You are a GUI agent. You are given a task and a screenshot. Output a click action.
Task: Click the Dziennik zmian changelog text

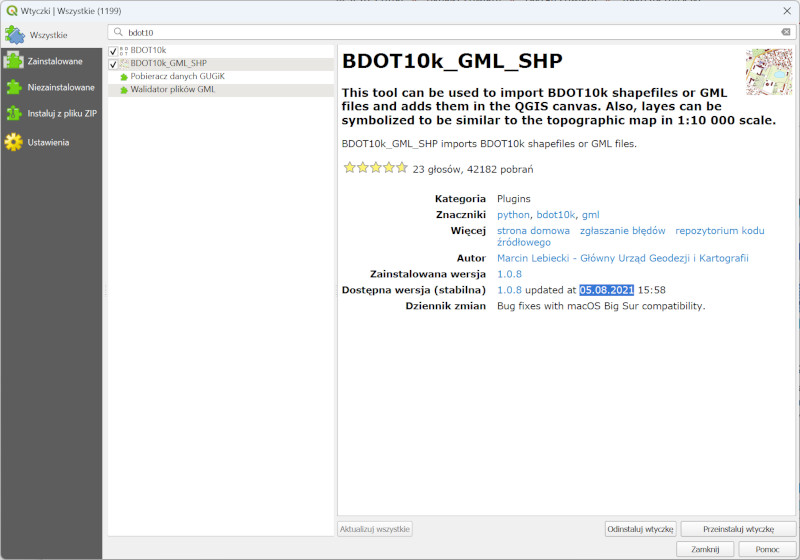(601, 306)
